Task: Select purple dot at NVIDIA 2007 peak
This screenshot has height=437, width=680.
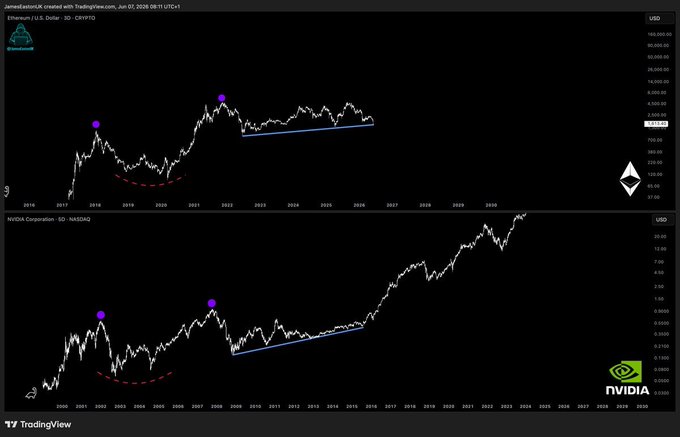Action: 212,303
